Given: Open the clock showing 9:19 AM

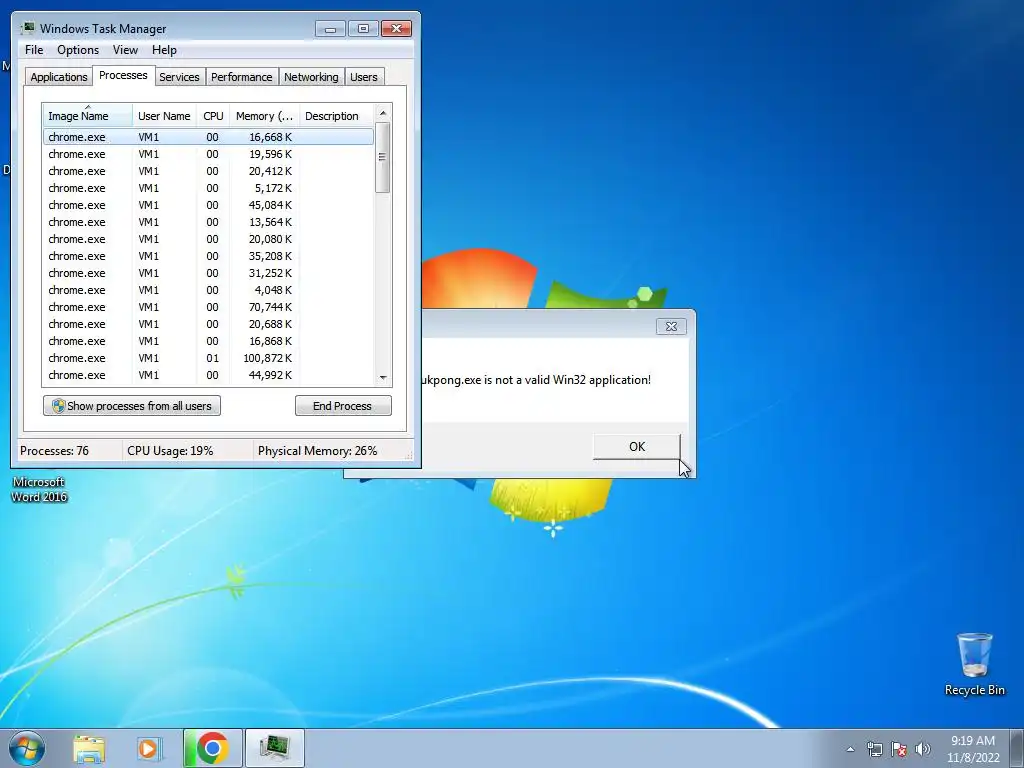Looking at the screenshot, I should (973, 749).
